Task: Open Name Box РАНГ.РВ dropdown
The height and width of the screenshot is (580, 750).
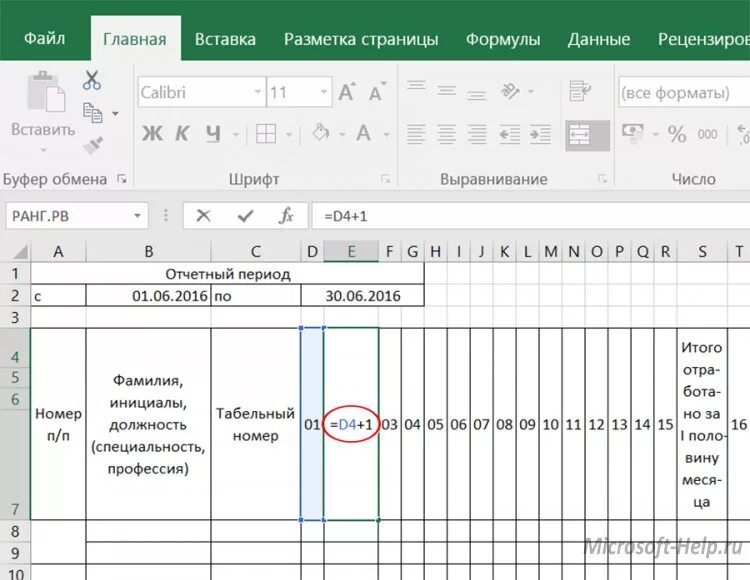Action: pos(137,216)
